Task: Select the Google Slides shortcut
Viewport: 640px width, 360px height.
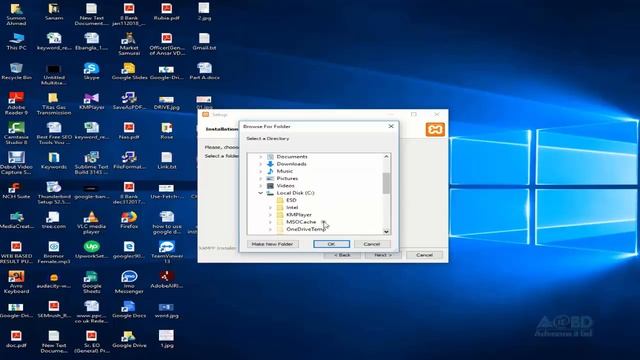Action: 129,72
